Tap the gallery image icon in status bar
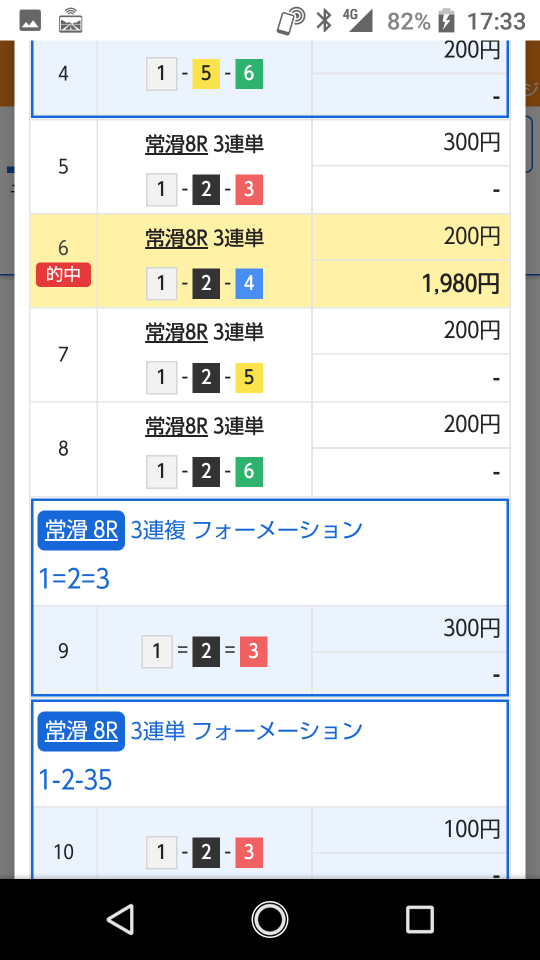Image resolution: width=540 pixels, height=960 pixels. pyautogui.click(x=31, y=21)
